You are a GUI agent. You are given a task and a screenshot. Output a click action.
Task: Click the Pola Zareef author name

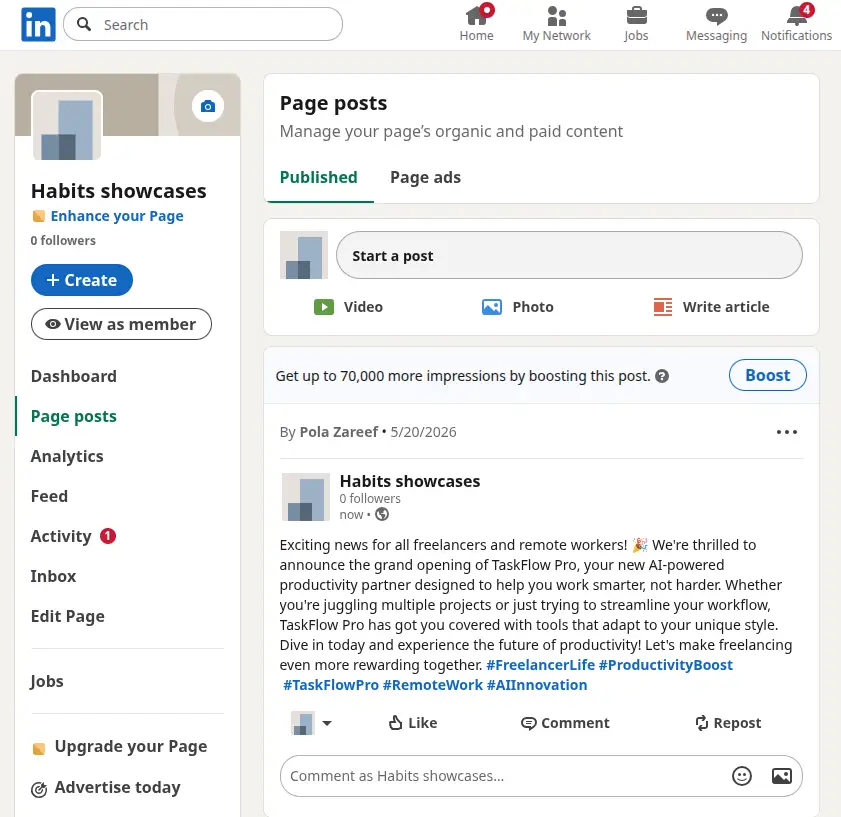[338, 432]
